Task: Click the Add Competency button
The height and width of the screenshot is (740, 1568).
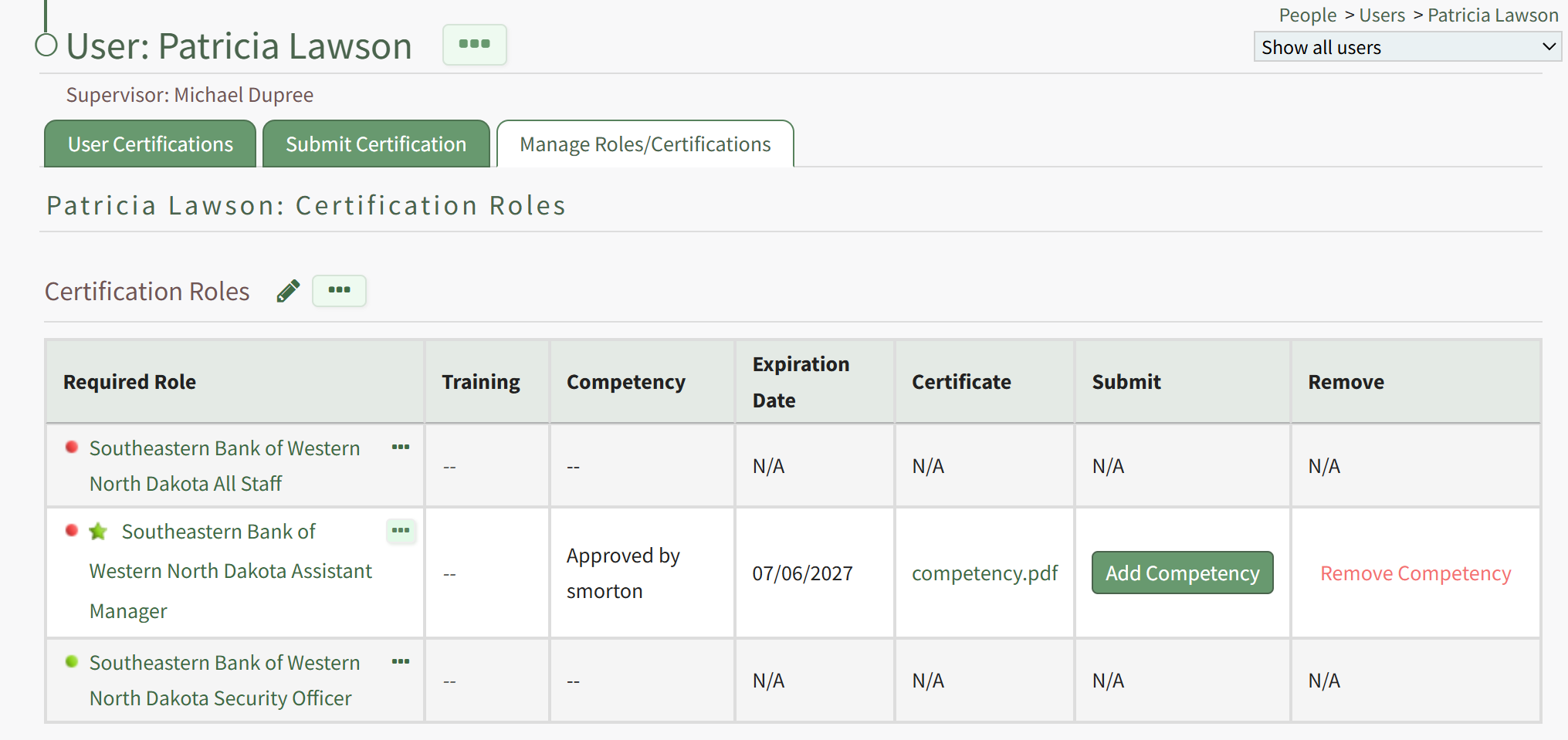Action: click(1182, 573)
